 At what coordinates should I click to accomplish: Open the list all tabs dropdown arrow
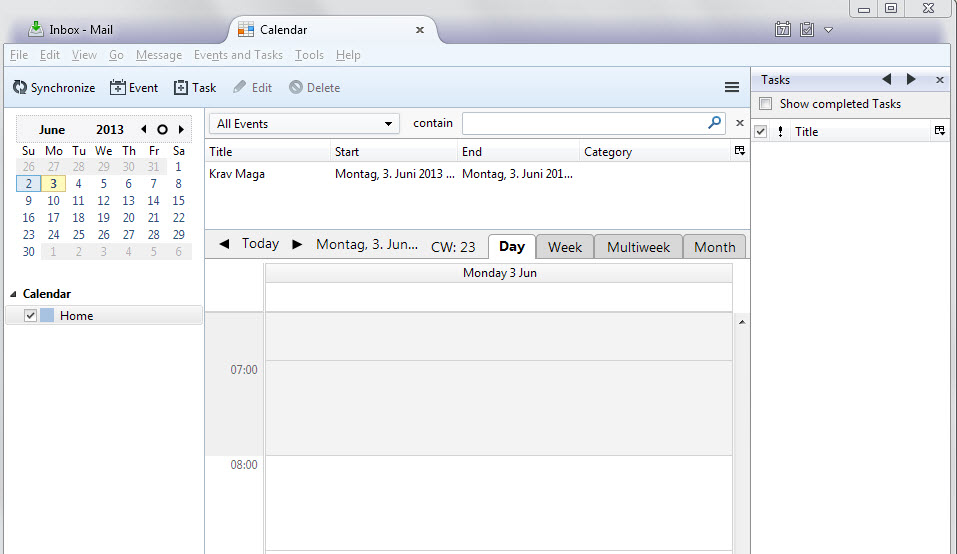click(828, 29)
